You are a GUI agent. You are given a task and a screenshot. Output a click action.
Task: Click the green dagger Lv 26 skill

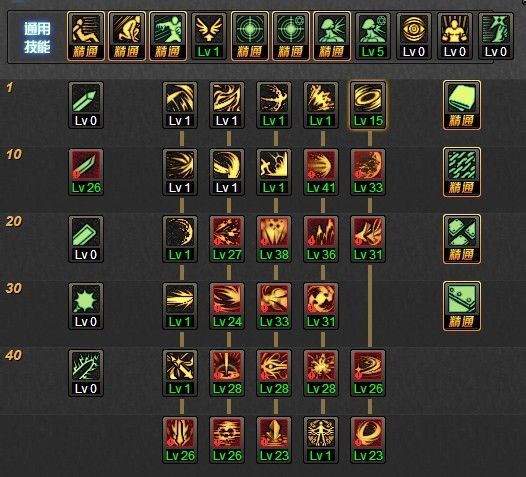pyautogui.click(x=86, y=172)
